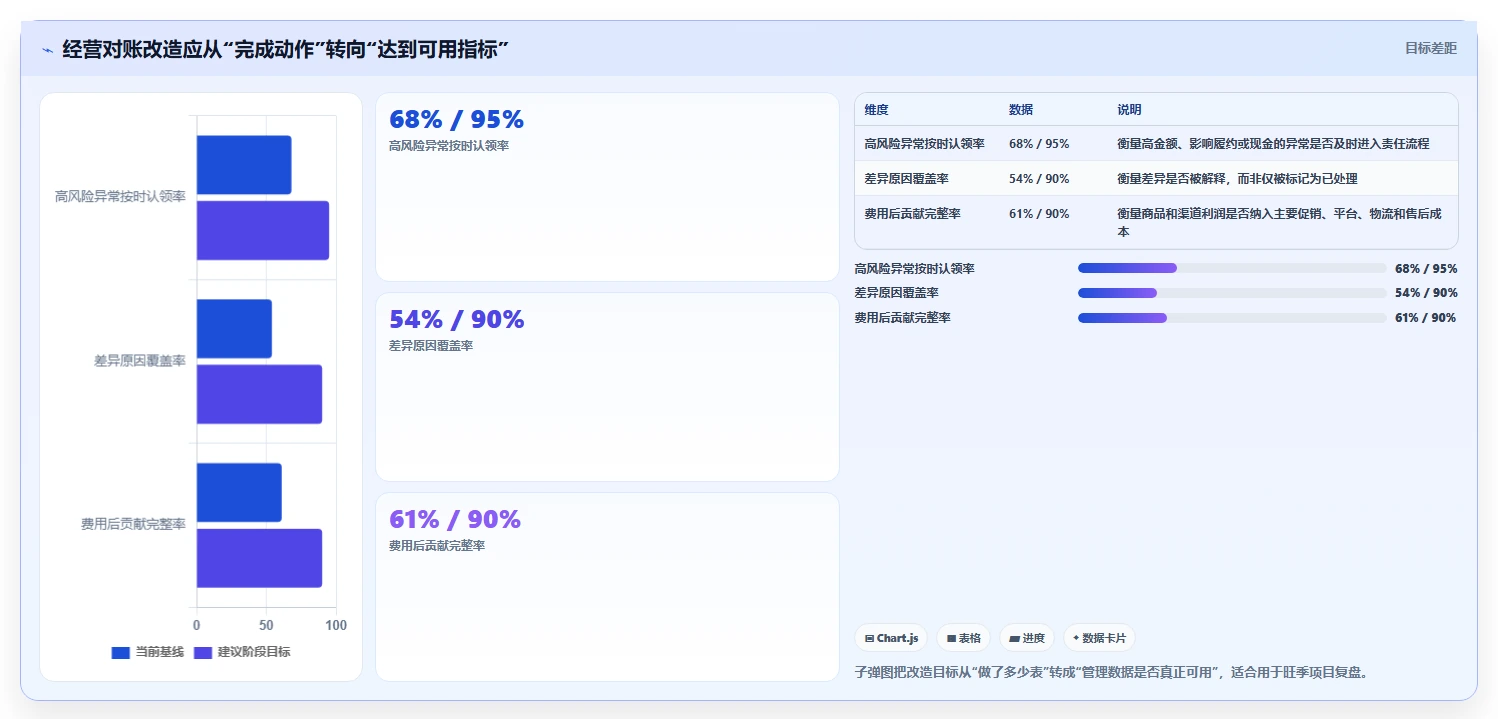This screenshot has height=719, width=1498.
Task: Click the x-axis tick label 100
Action: 336,626
